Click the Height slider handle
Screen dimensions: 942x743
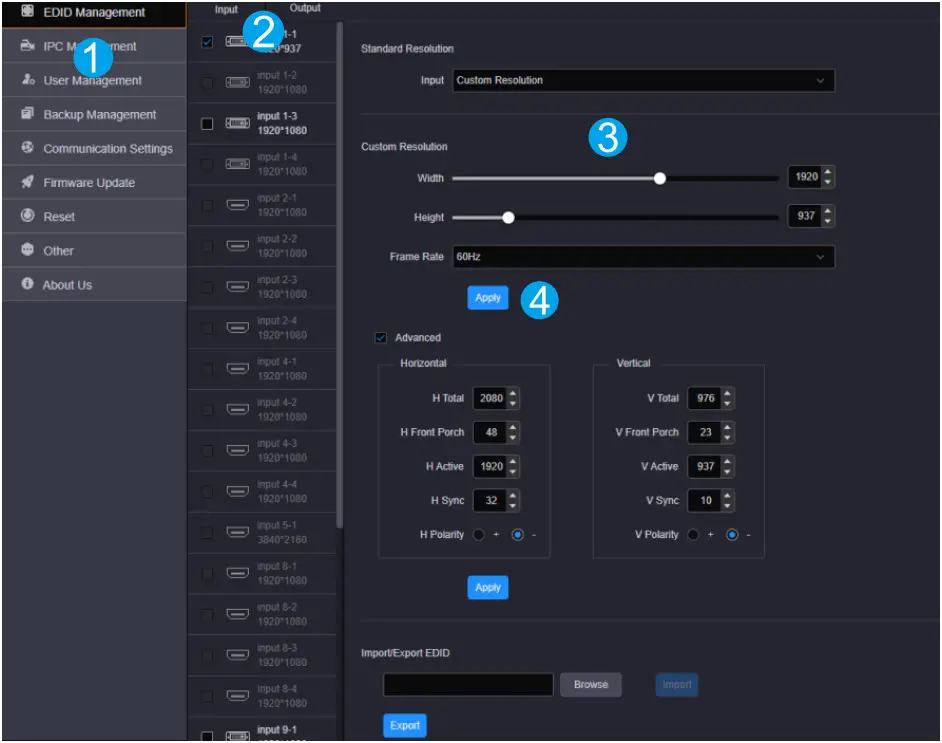coord(508,217)
